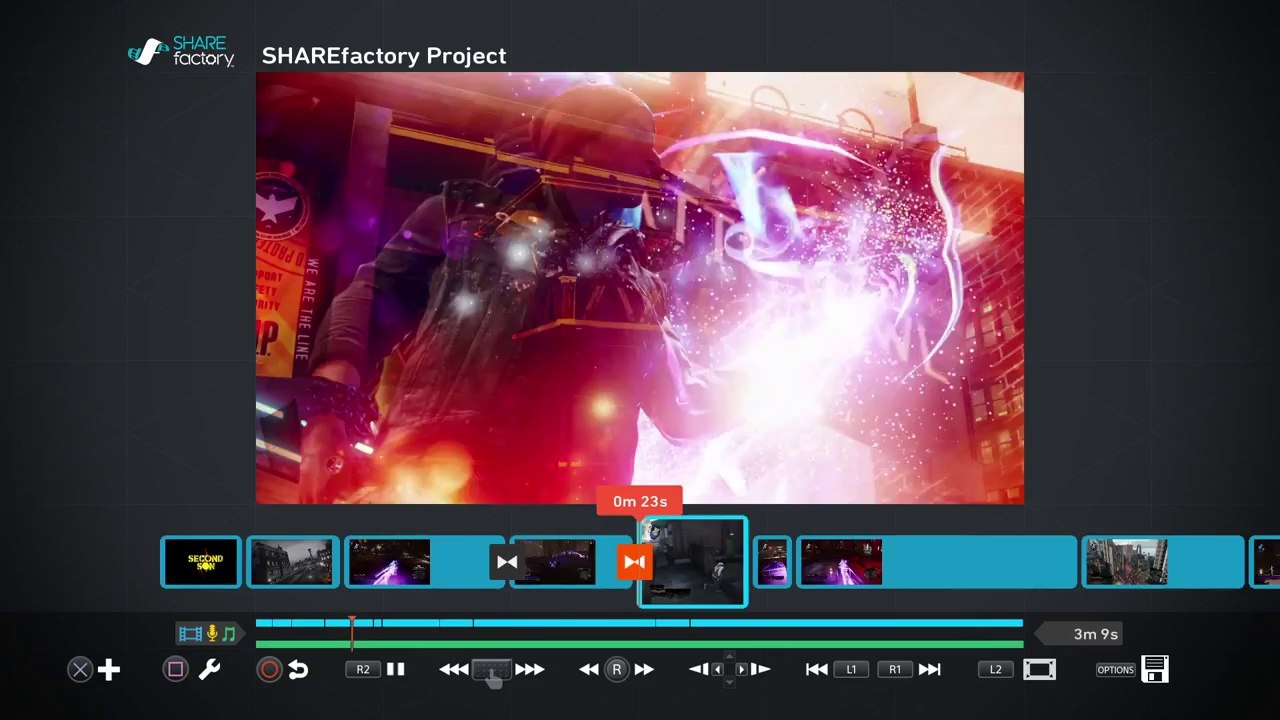Click the 0m 23s timestamp label

640,501
